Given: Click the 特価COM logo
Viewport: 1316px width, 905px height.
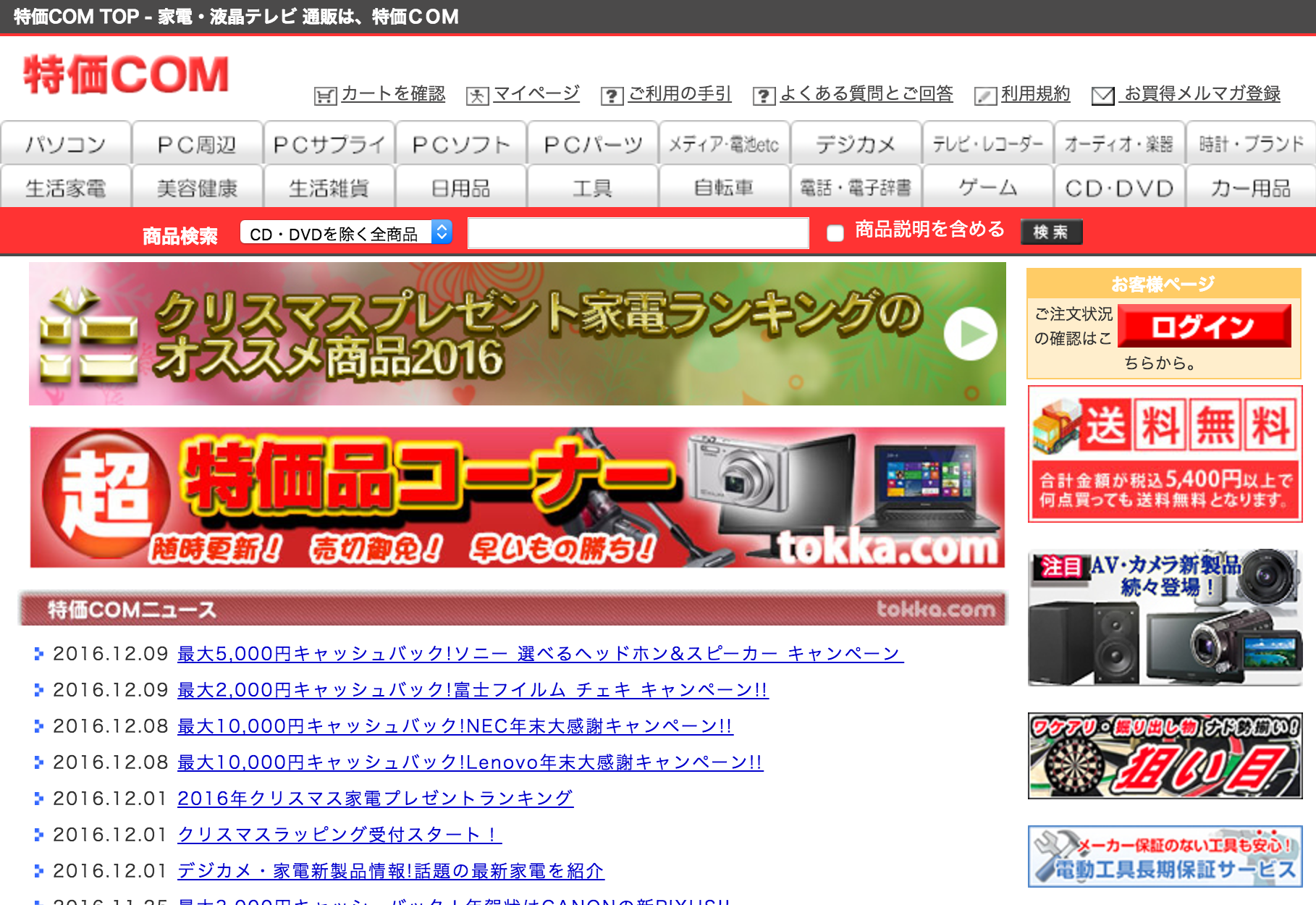Looking at the screenshot, I should click(126, 75).
